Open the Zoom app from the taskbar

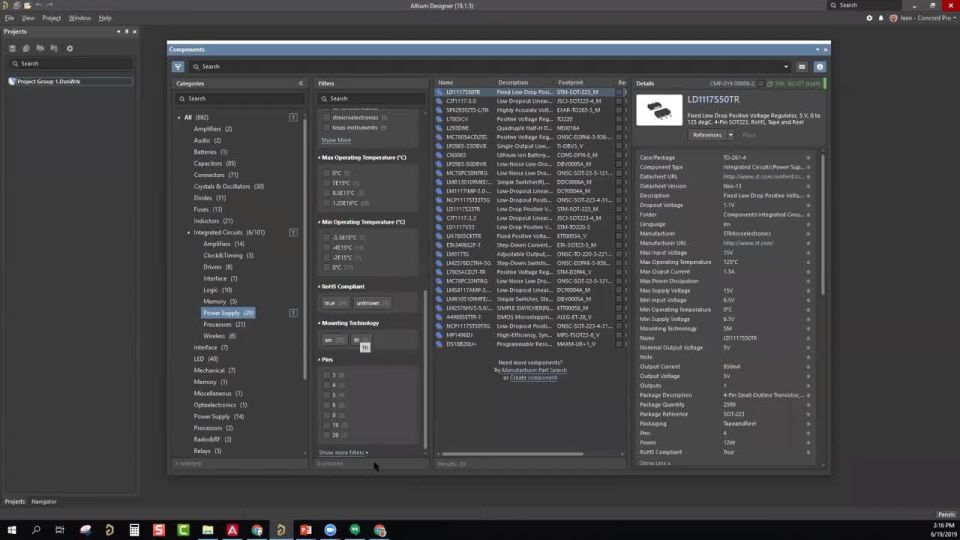pyautogui.click(x=330, y=530)
